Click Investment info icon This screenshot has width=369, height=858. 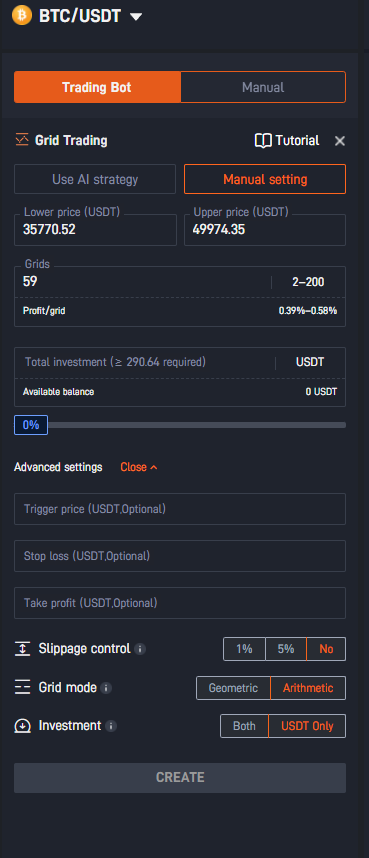coord(111,726)
